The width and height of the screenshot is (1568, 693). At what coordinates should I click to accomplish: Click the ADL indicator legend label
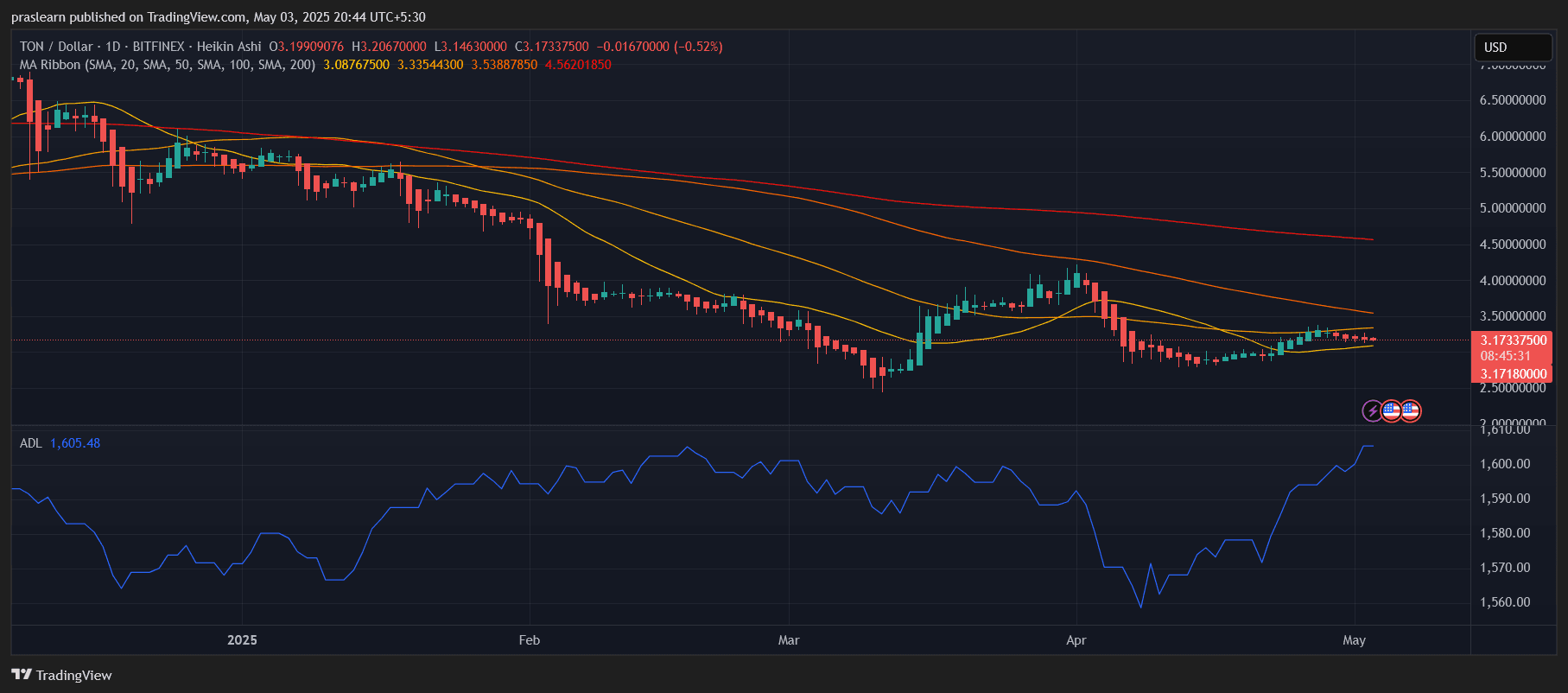[30, 443]
